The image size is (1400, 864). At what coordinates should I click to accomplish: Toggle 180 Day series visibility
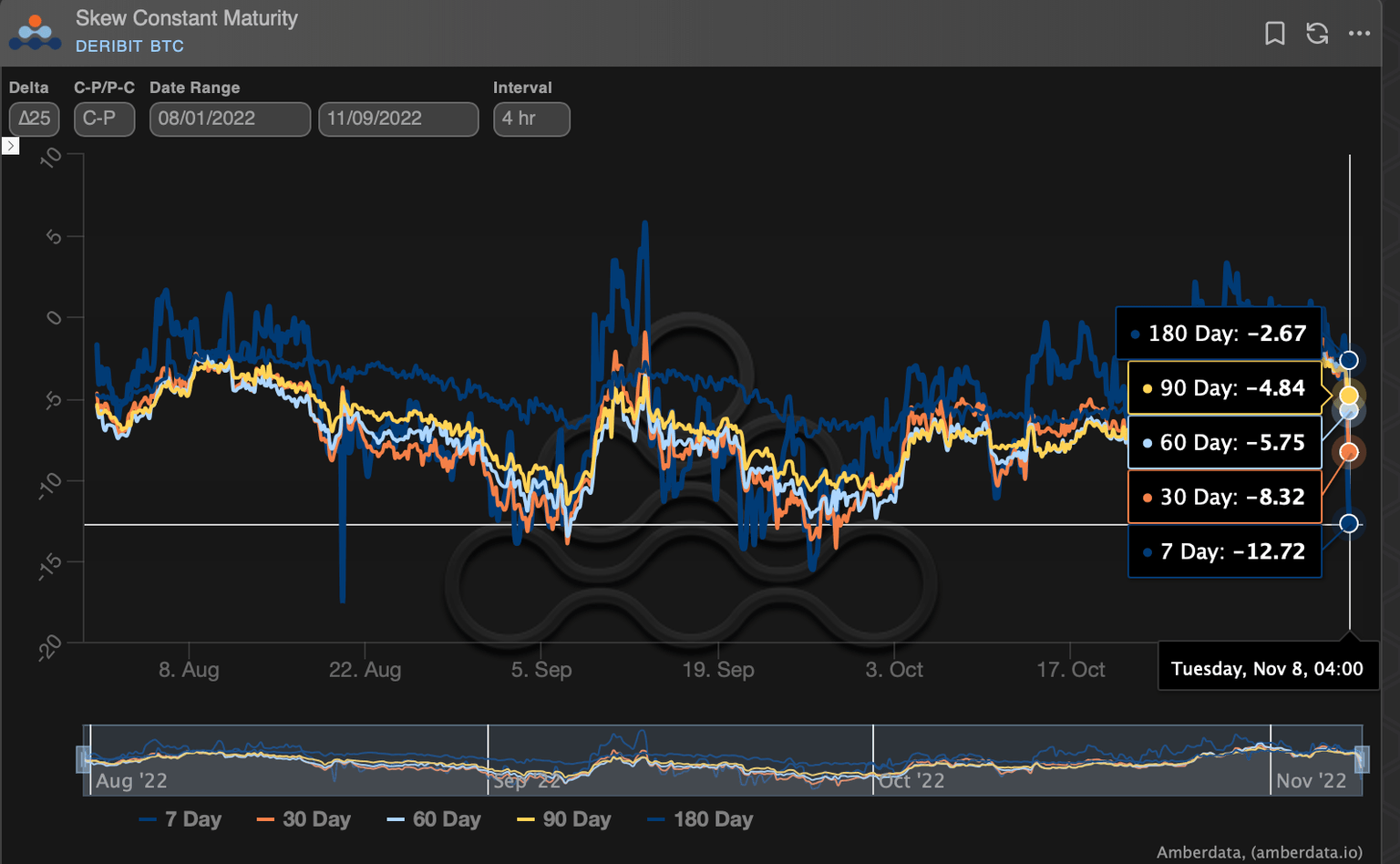700,819
